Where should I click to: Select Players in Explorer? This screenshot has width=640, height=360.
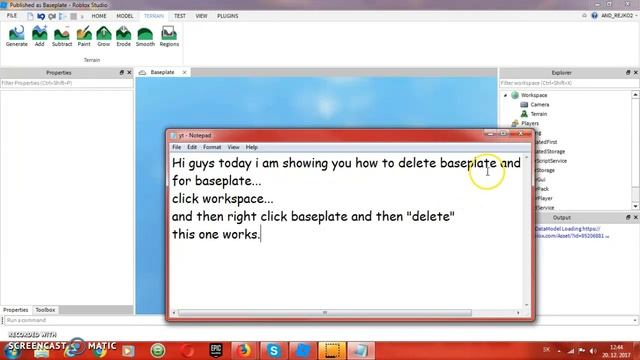[x=530, y=123]
